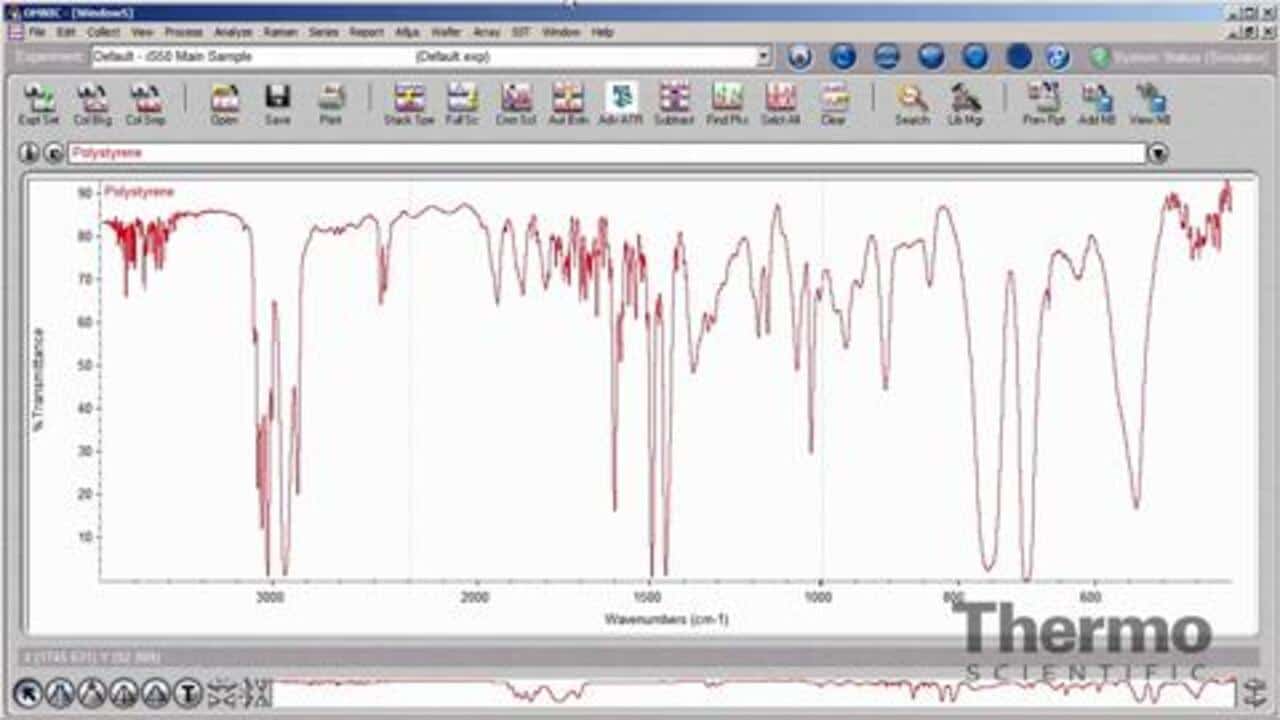Open the Lib Mgr library manager
1280x720 pixels.
(965, 104)
